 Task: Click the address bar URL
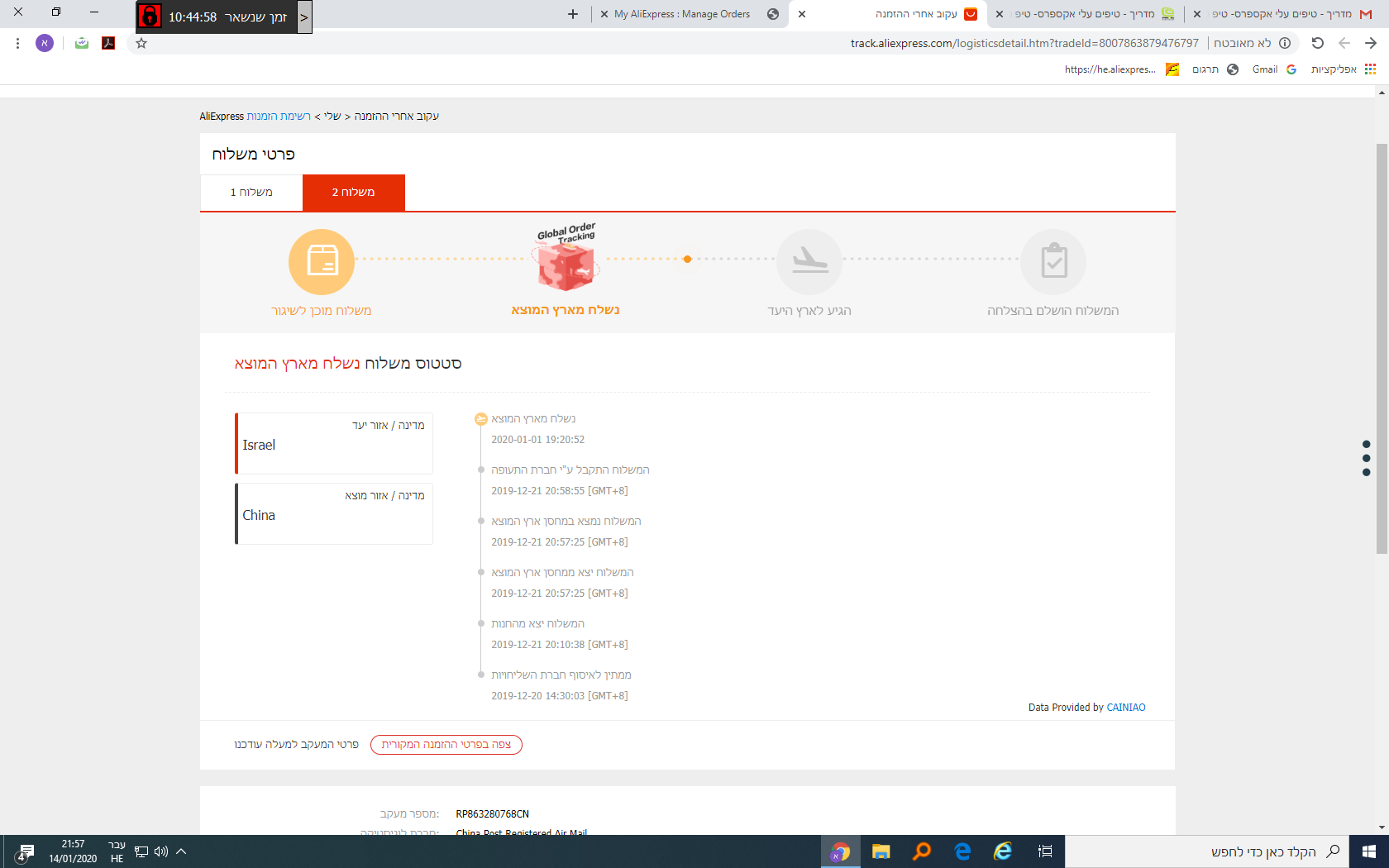click(1024, 43)
